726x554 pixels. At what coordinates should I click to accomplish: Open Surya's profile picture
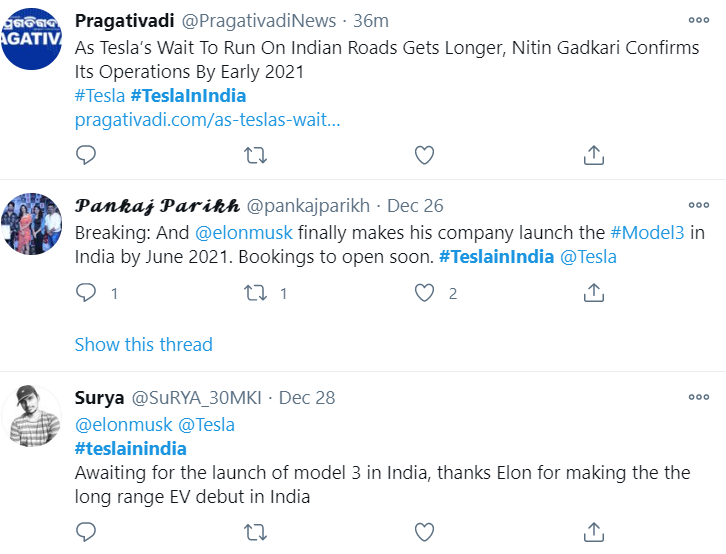coord(31,416)
